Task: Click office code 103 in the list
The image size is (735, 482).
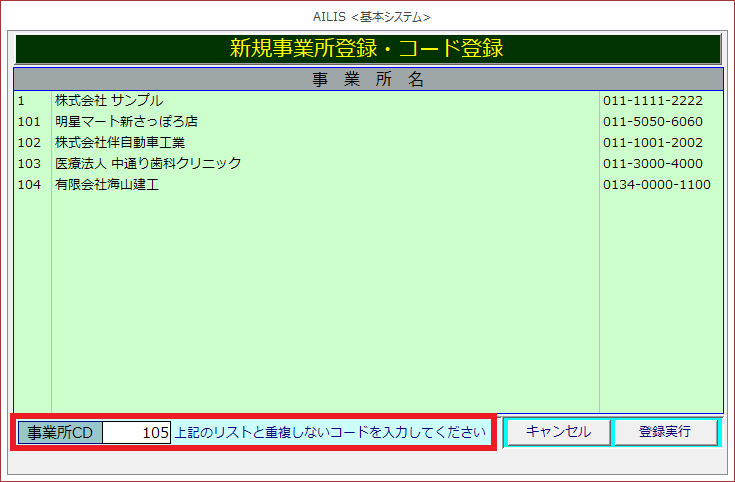Action: 29,164
